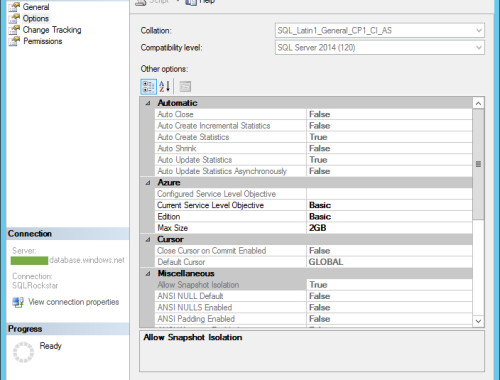Click the General page icon
The width and height of the screenshot is (500, 380).
coord(14,7)
